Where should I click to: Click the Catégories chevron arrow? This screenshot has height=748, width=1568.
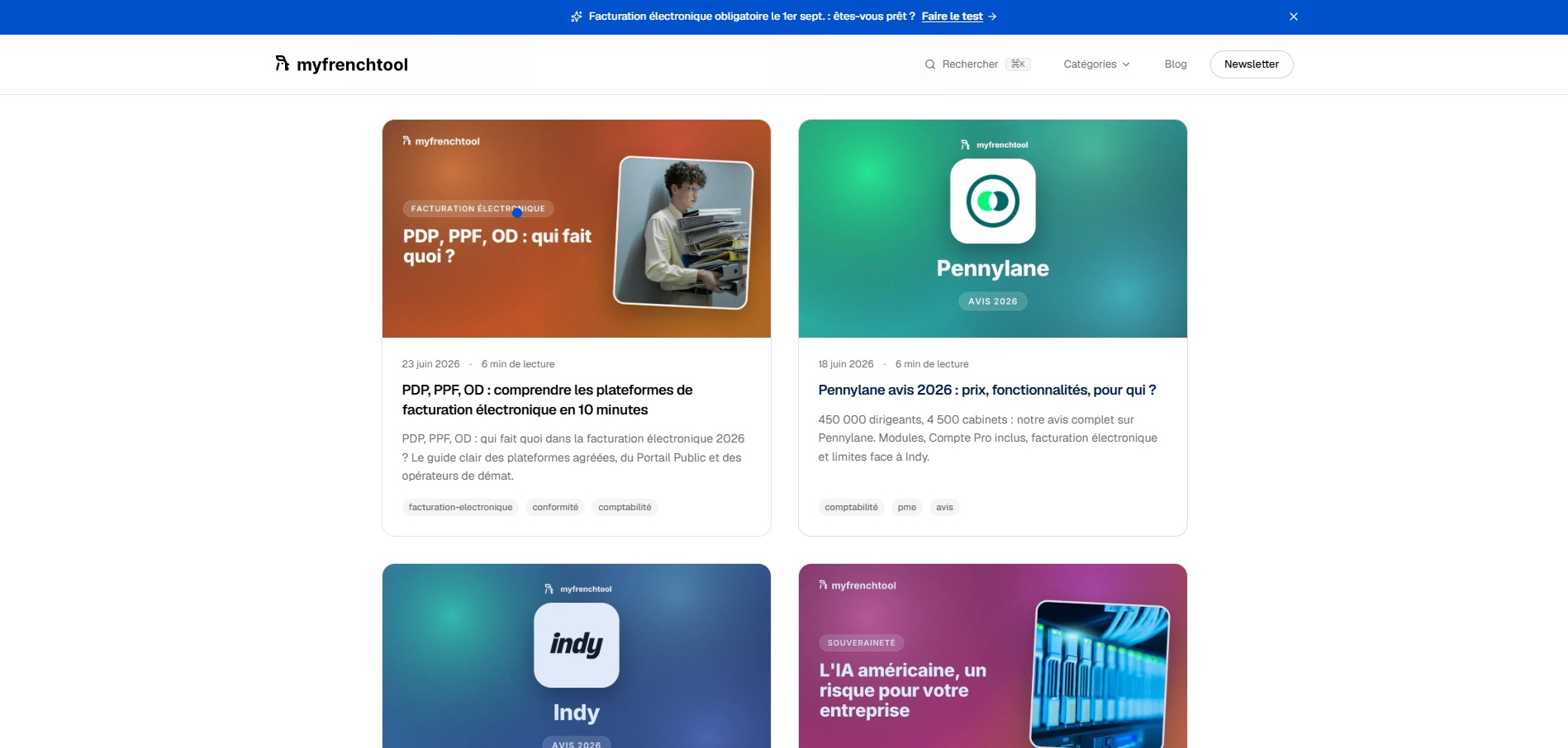[1126, 64]
